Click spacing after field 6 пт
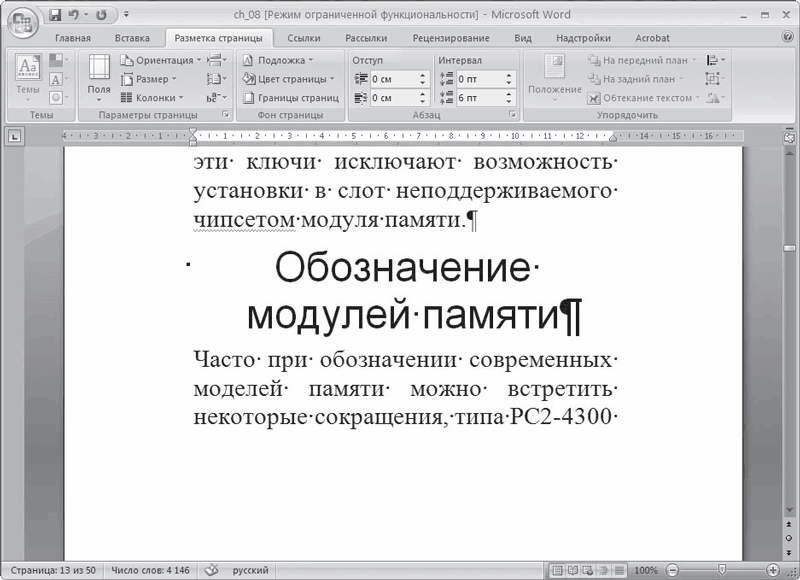800x580 pixels. (480, 97)
